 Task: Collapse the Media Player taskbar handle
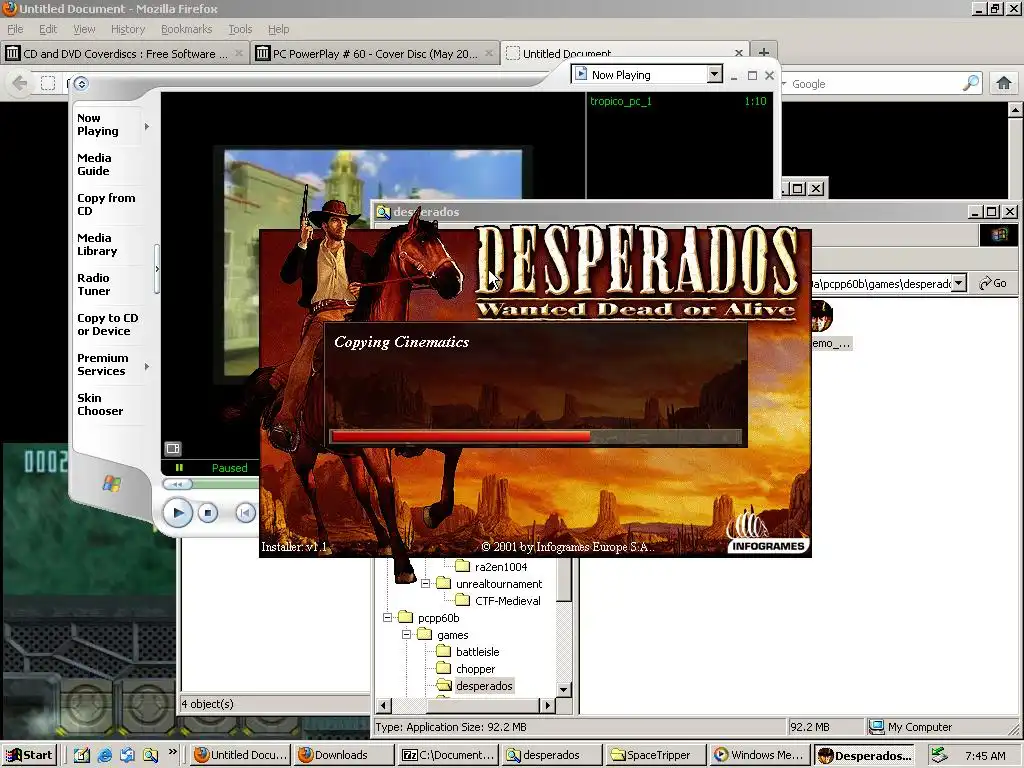pyautogui.click(x=157, y=269)
